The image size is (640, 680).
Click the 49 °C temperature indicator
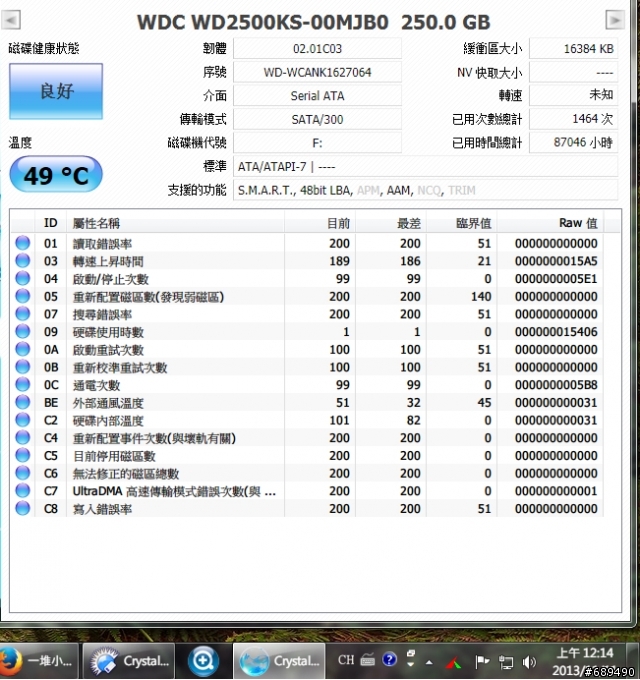tap(56, 174)
